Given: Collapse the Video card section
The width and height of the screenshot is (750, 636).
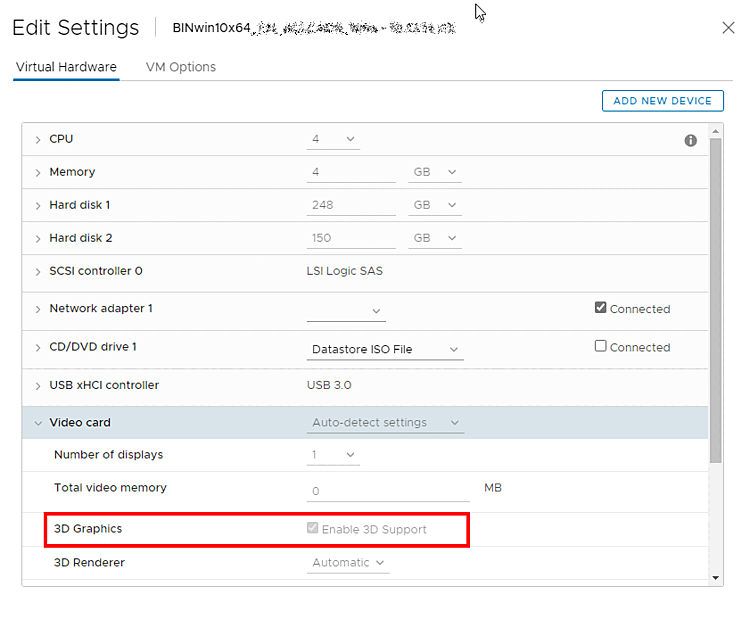Looking at the screenshot, I should pyautogui.click(x=38, y=423).
